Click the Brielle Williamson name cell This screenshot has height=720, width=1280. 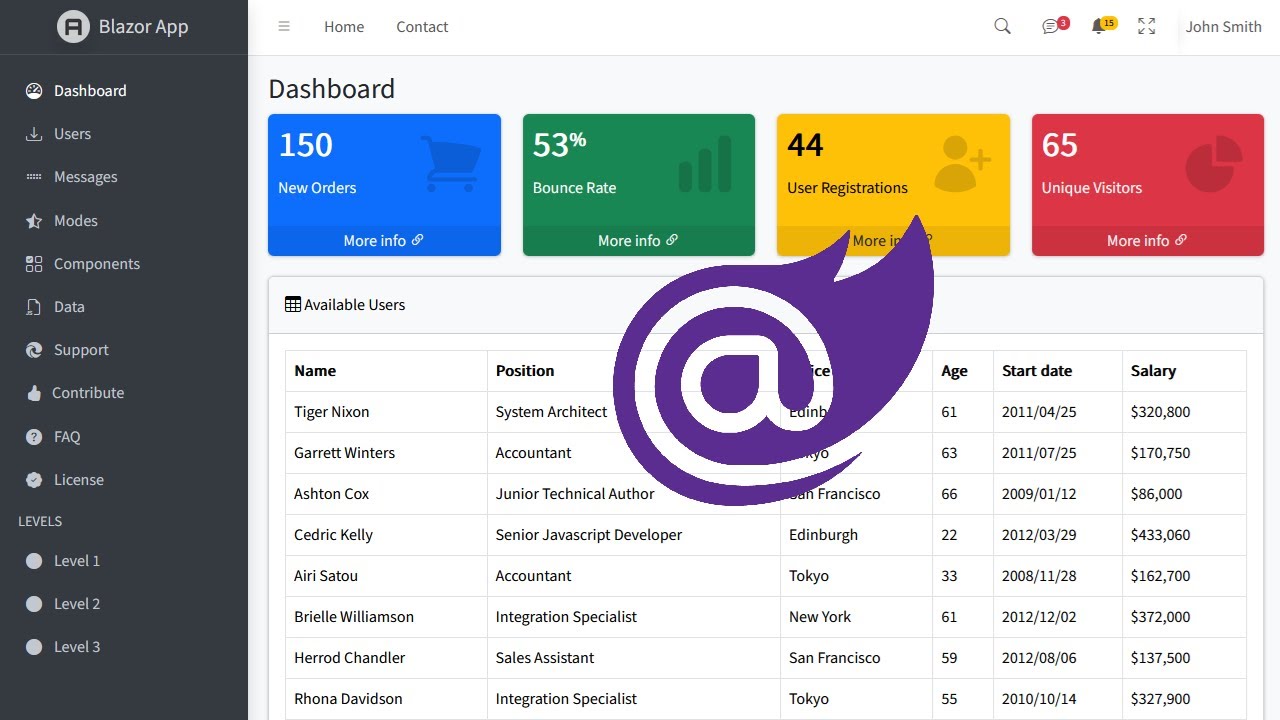click(386, 617)
